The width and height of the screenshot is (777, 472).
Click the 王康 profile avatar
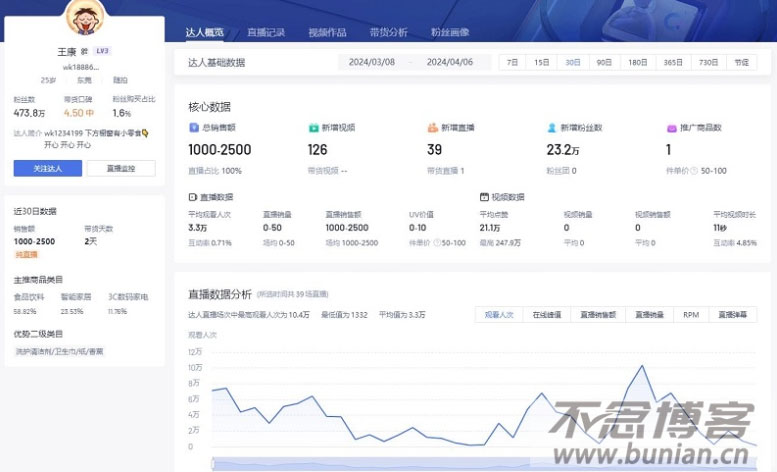85,18
